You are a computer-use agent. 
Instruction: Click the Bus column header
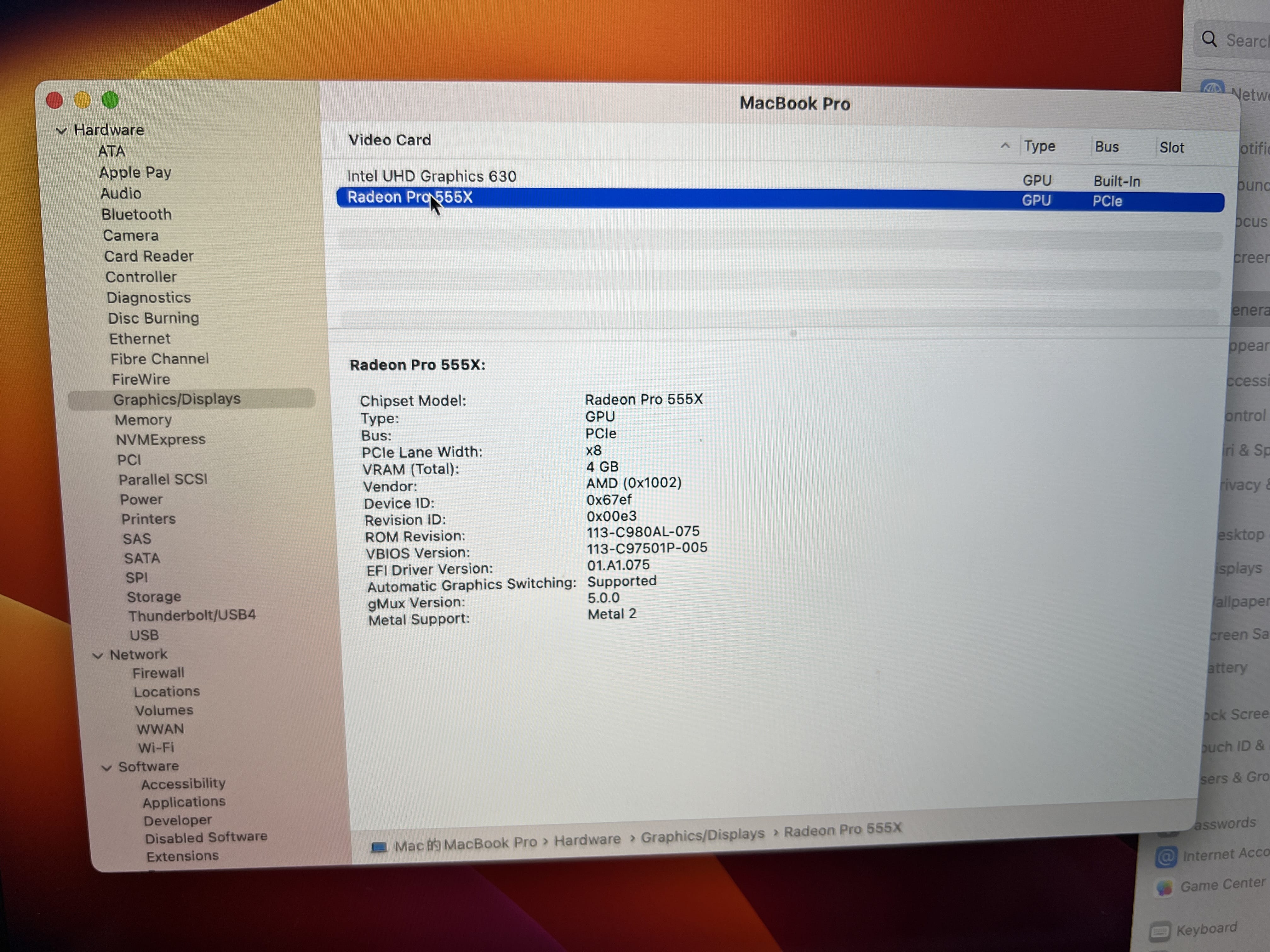[x=1107, y=147]
